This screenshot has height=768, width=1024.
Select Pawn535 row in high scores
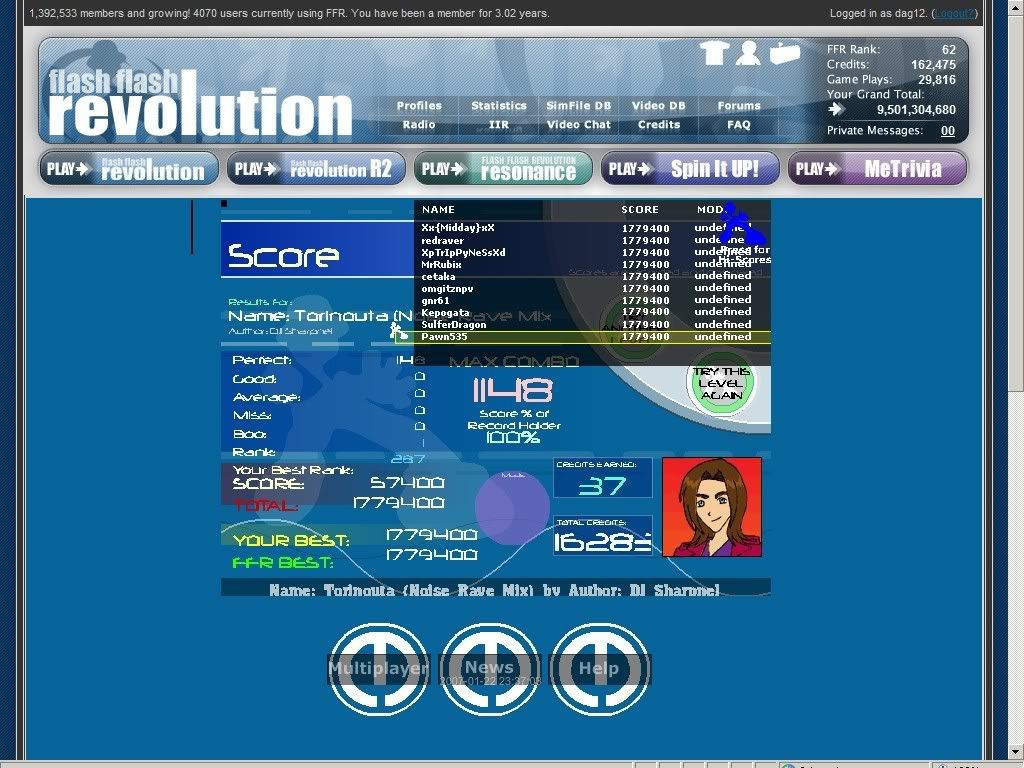[x=592, y=337]
